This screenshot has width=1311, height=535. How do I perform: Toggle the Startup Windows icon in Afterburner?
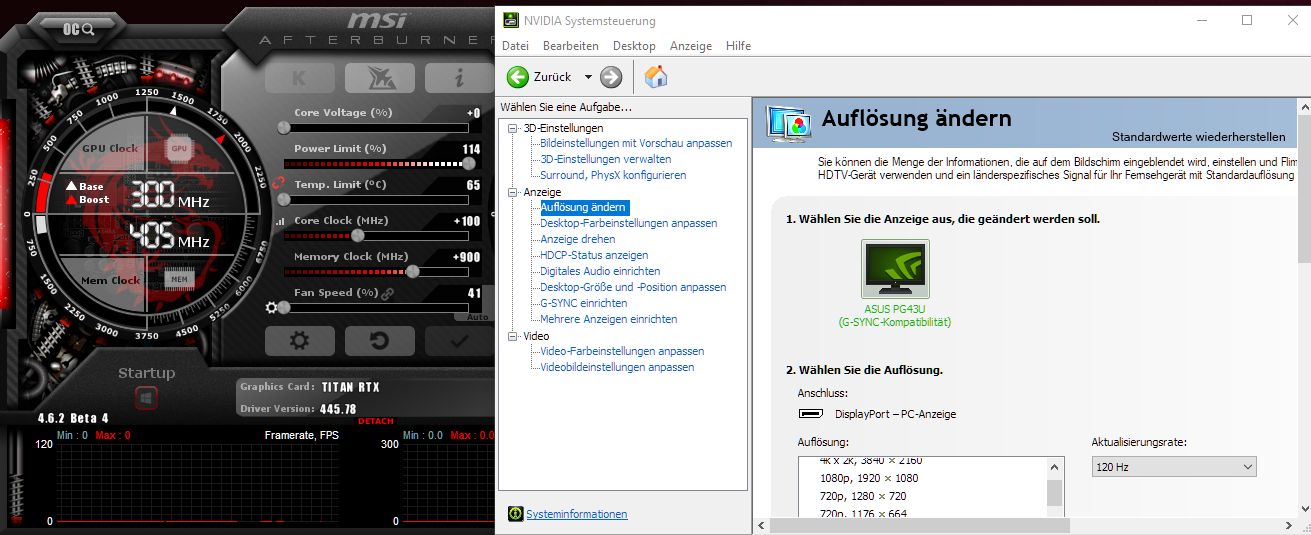(x=146, y=398)
